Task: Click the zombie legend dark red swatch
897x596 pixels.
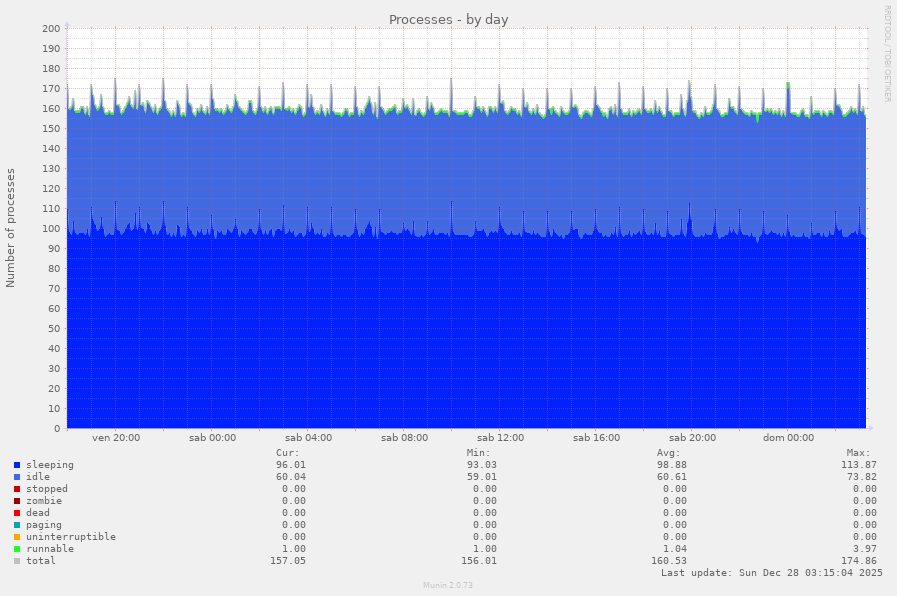Action: pos(17,501)
